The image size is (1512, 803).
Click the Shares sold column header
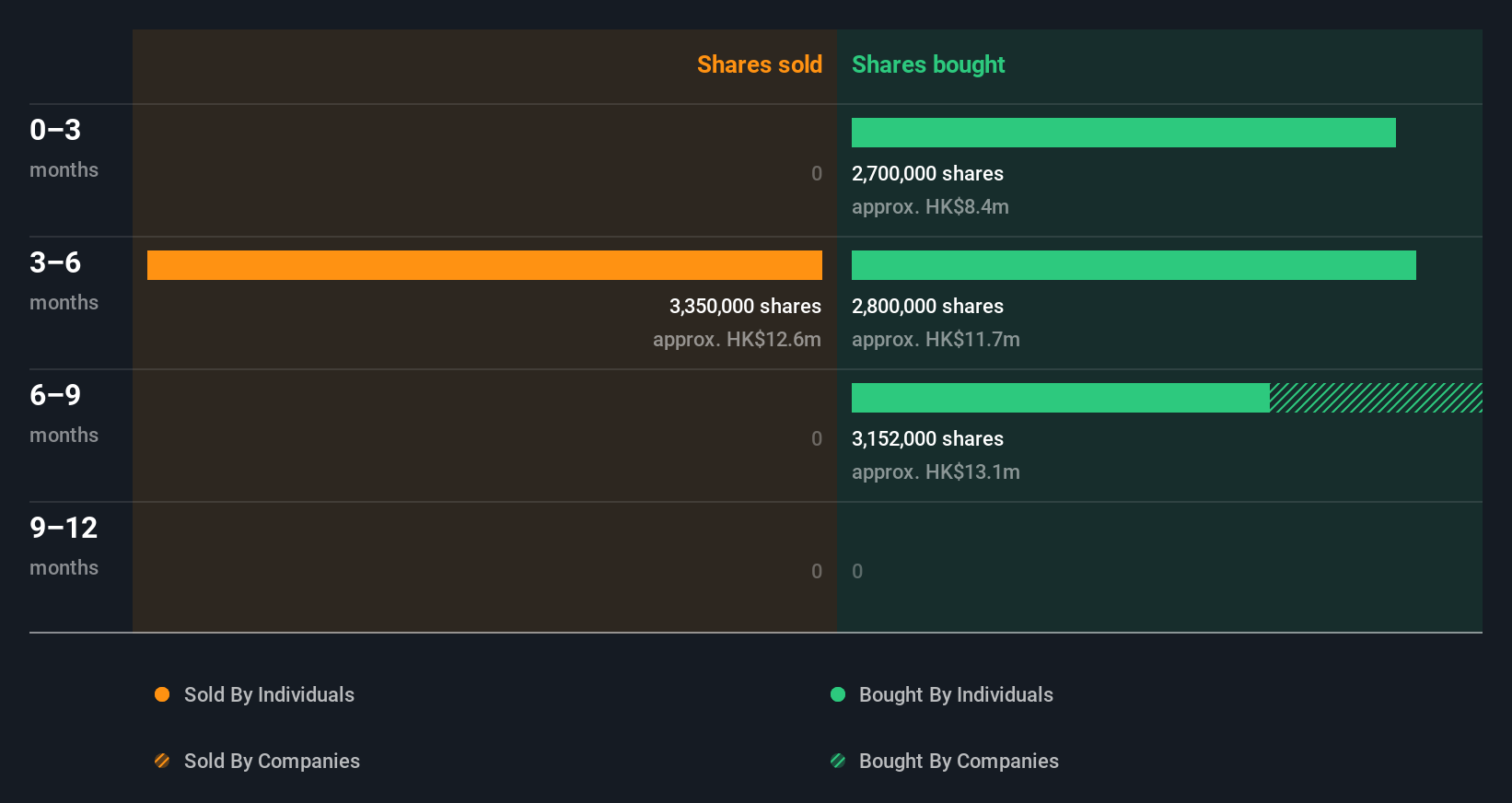point(760,64)
